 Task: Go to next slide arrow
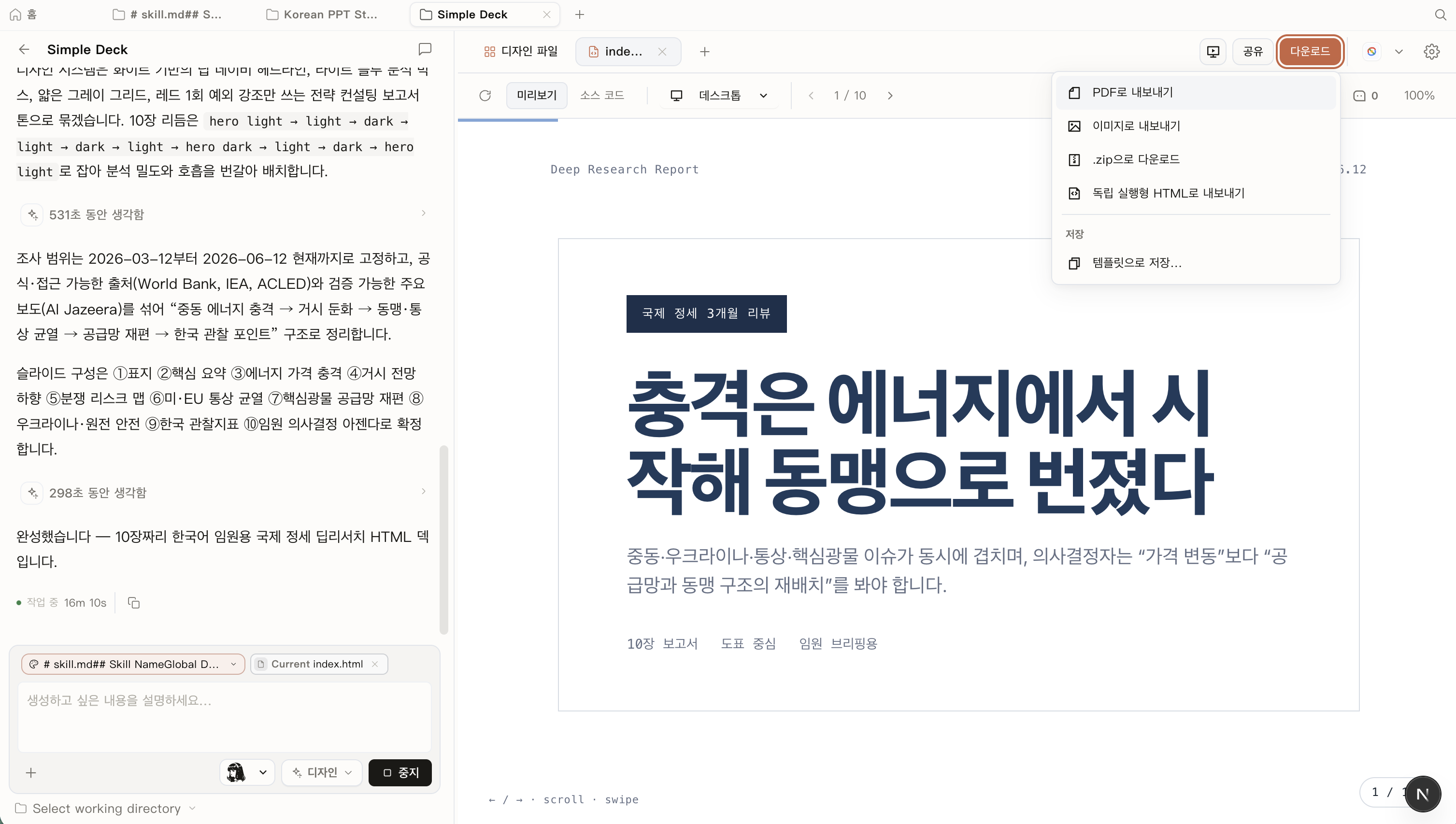click(890, 95)
